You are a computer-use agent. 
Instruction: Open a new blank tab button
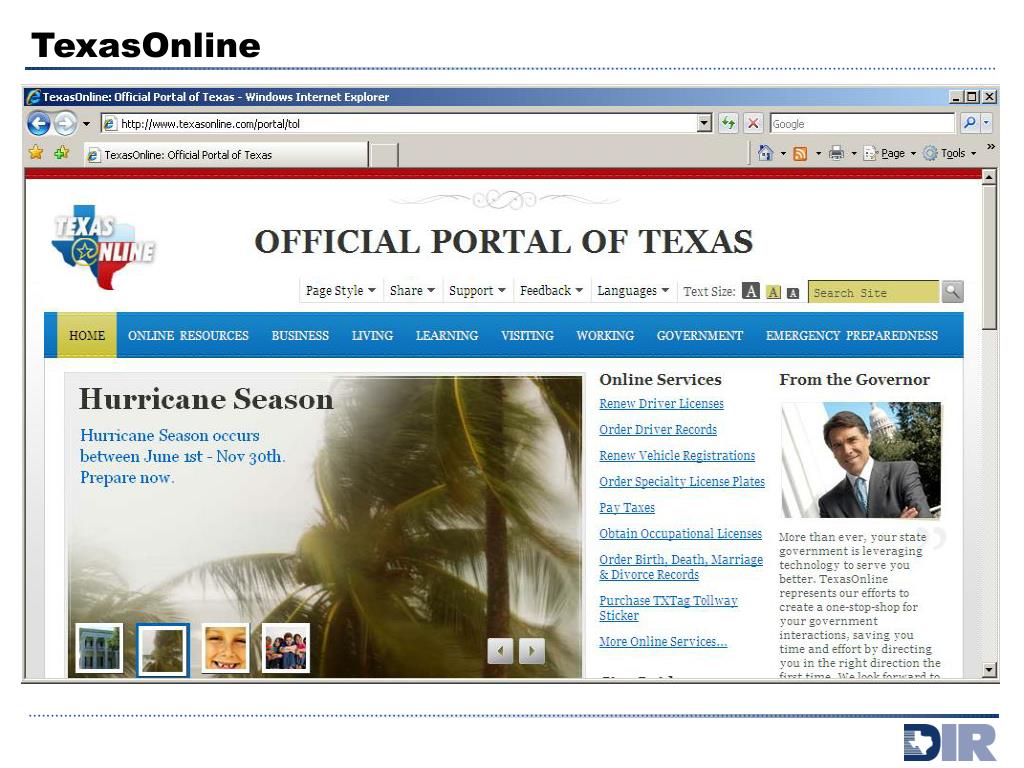[x=384, y=155]
